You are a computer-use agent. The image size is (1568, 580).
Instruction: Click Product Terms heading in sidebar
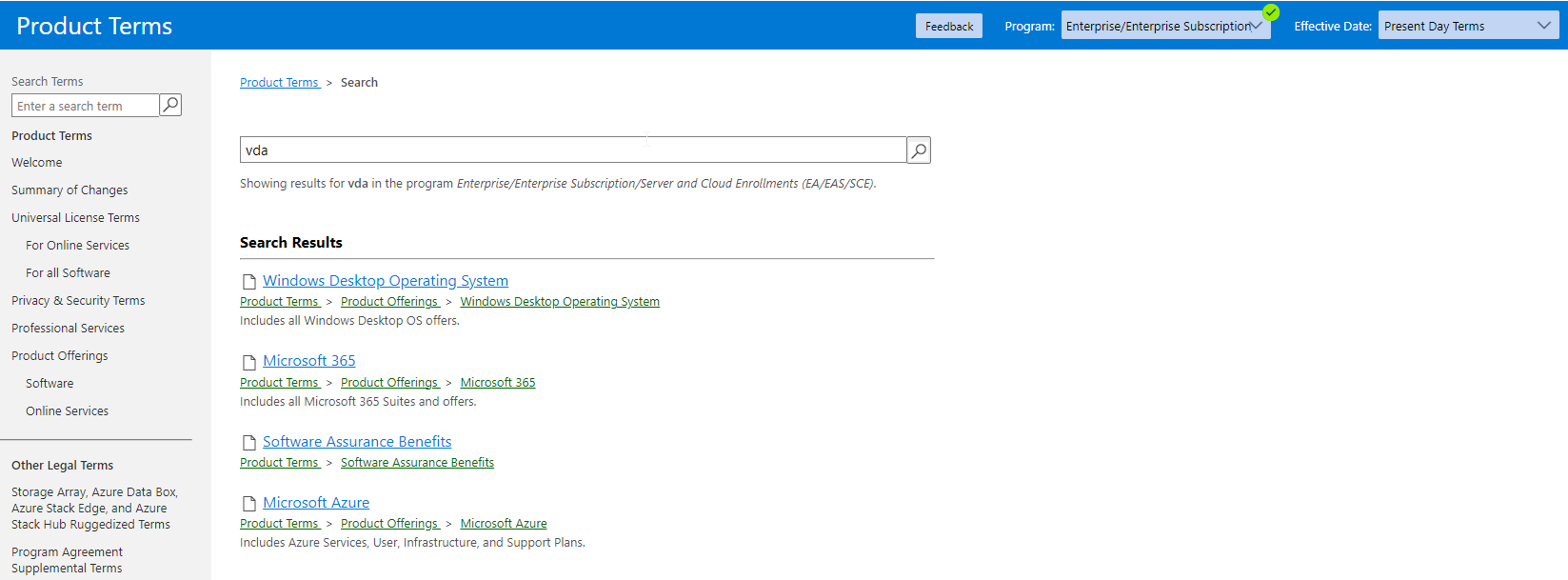pyautogui.click(x=51, y=136)
